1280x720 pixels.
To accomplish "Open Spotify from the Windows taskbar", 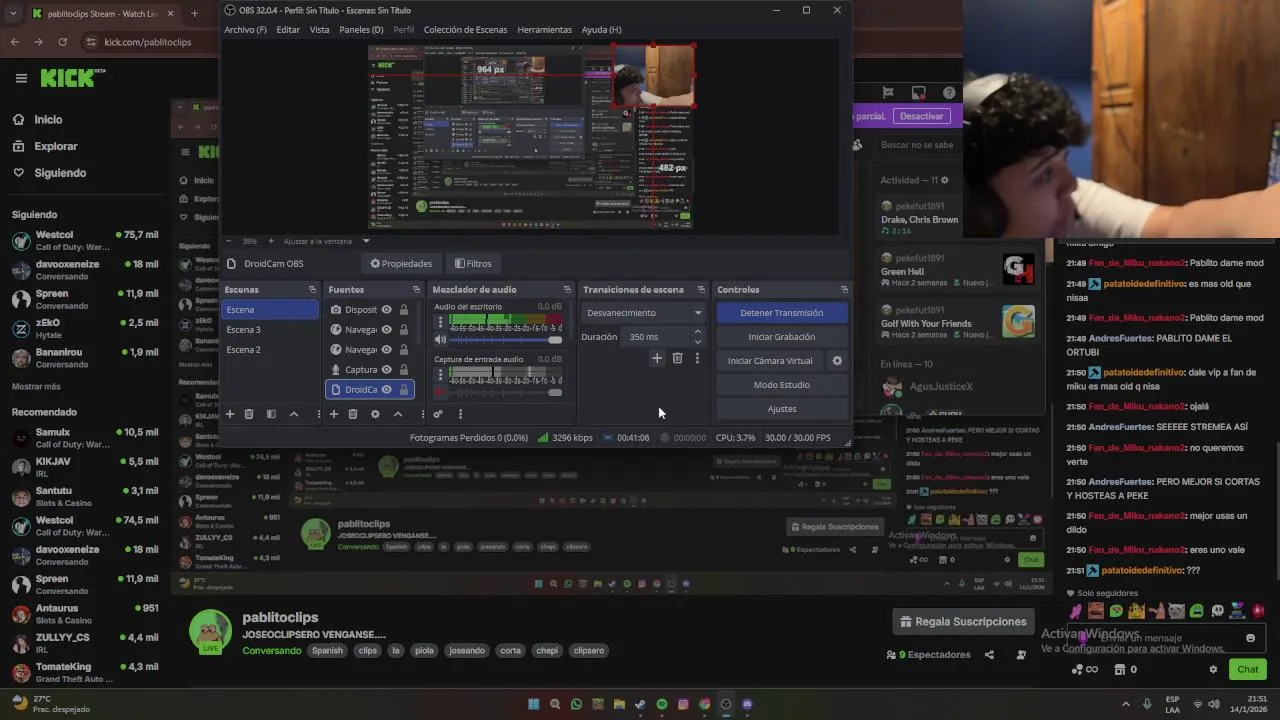I will click(x=662, y=704).
